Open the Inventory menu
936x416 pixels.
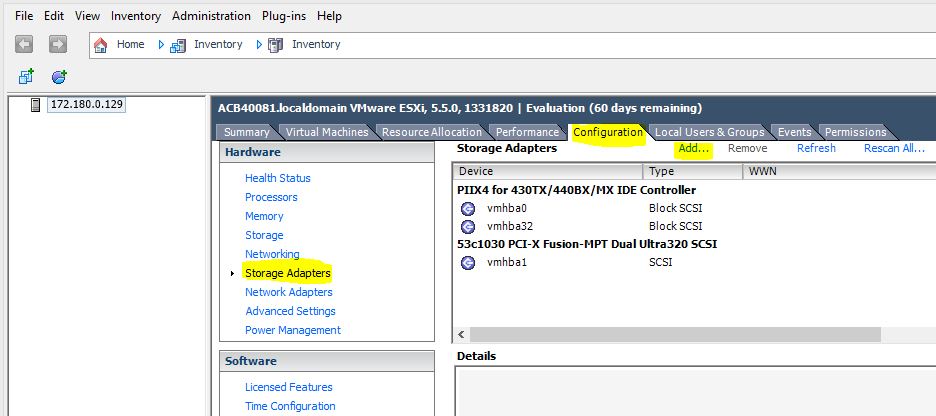[136, 16]
